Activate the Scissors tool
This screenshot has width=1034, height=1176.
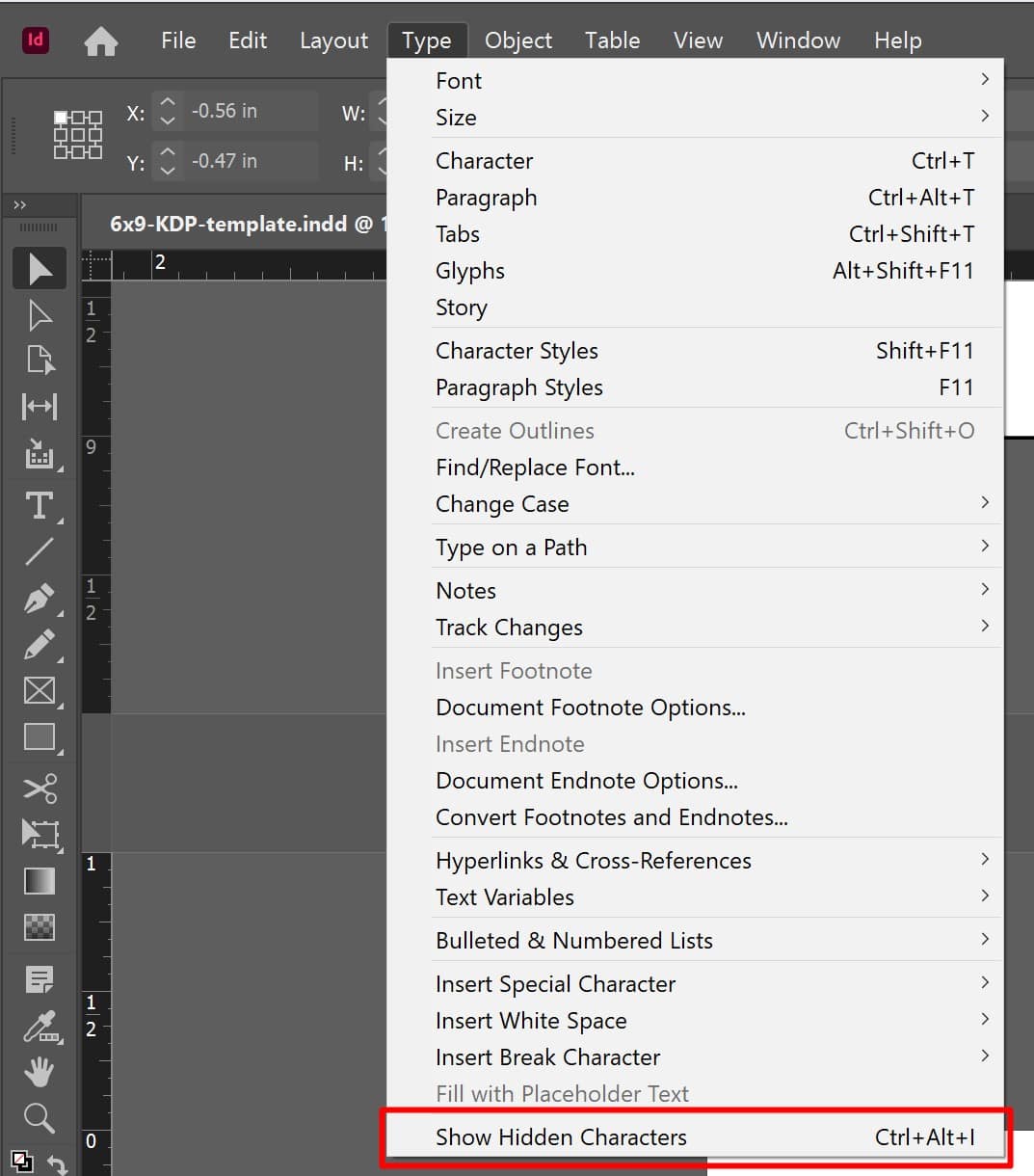pyautogui.click(x=39, y=787)
